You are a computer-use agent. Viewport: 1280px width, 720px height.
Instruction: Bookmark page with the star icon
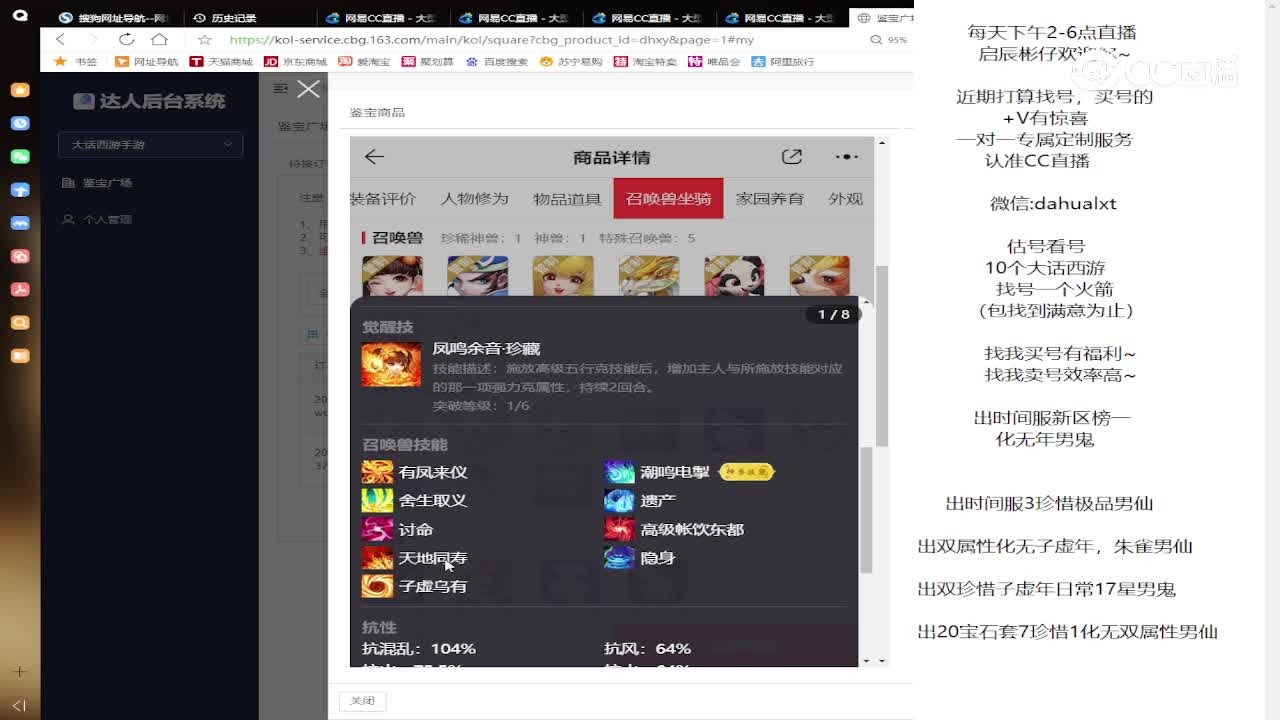click(205, 40)
